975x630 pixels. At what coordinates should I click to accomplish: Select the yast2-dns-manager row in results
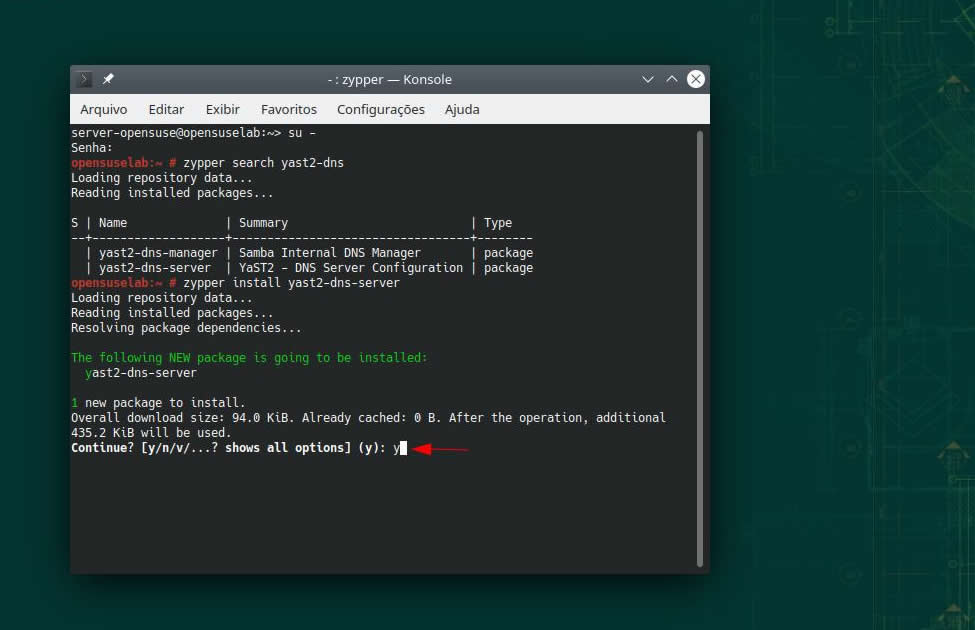click(x=158, y=253)
